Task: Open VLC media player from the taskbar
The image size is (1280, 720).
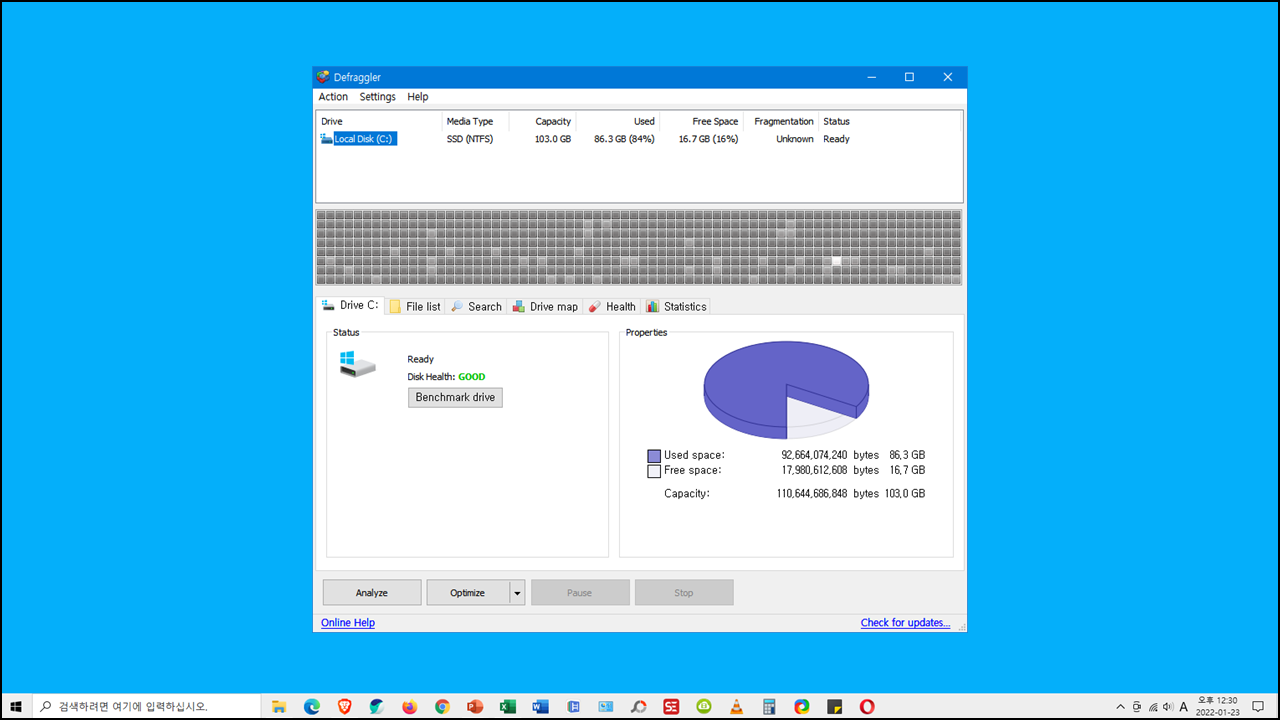Action: 737,706
